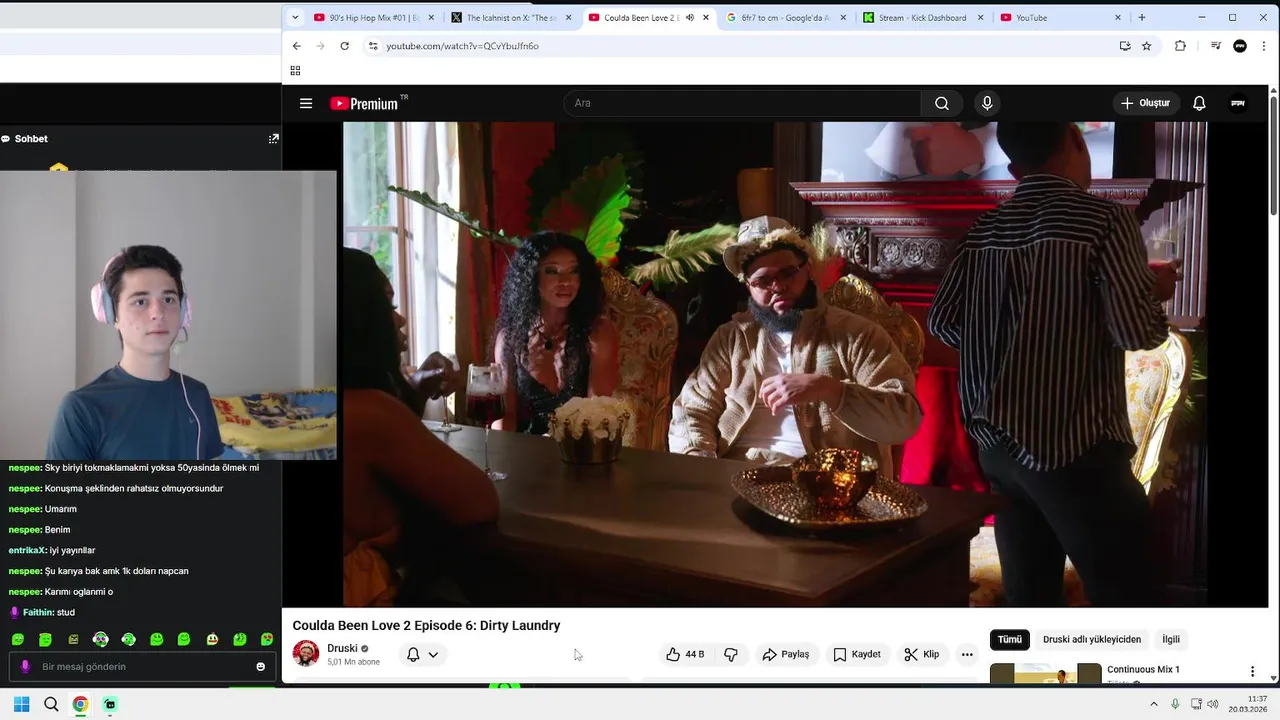Open emoji picker in chat message box
The width and height of the screenshot is (1280, 720).
(x=261, y=667)
